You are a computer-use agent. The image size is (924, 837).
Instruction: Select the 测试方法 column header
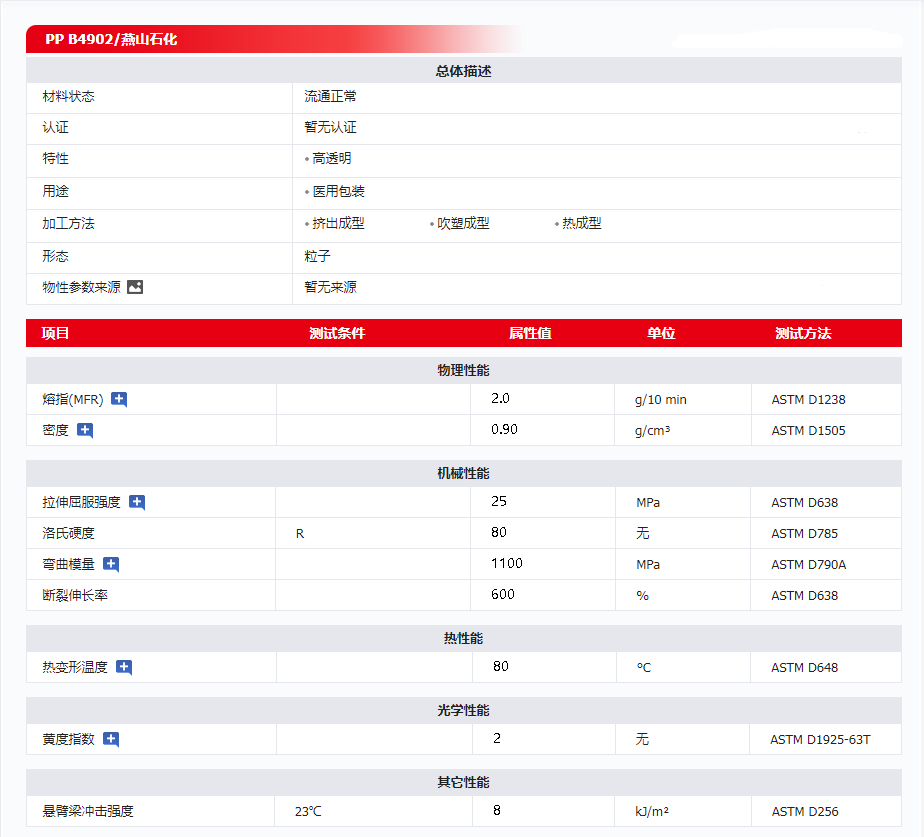click(803, 333)
